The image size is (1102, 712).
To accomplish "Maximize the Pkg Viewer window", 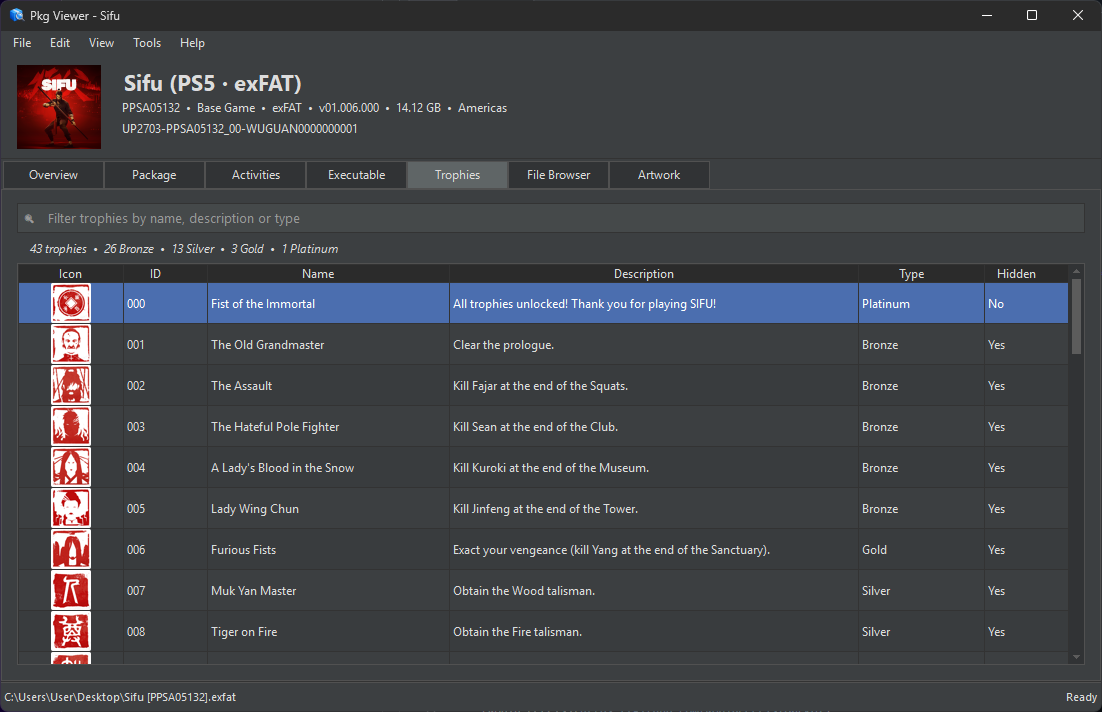I will (x=1032, y=15).
